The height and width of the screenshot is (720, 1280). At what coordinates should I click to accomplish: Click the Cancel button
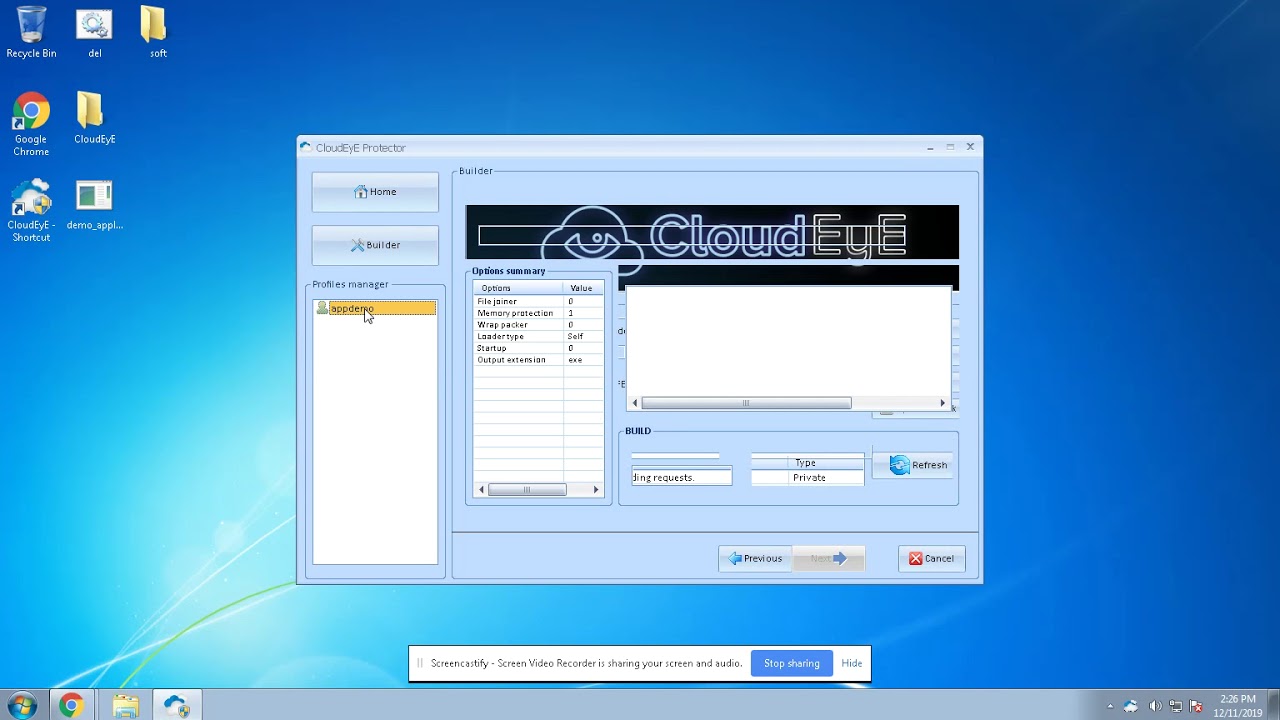coord(931,559)
